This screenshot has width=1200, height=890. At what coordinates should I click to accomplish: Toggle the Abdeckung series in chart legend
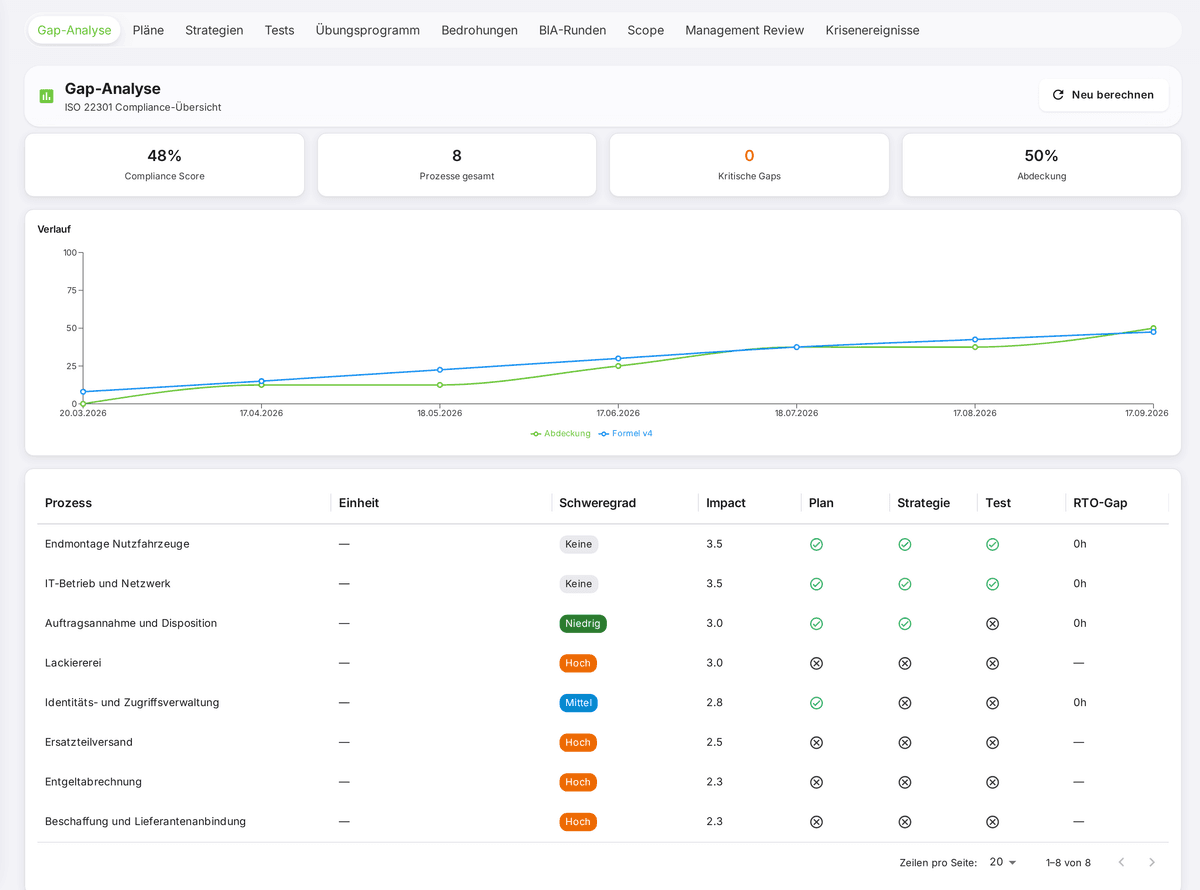pyautogui.click(x=560, y=434)
